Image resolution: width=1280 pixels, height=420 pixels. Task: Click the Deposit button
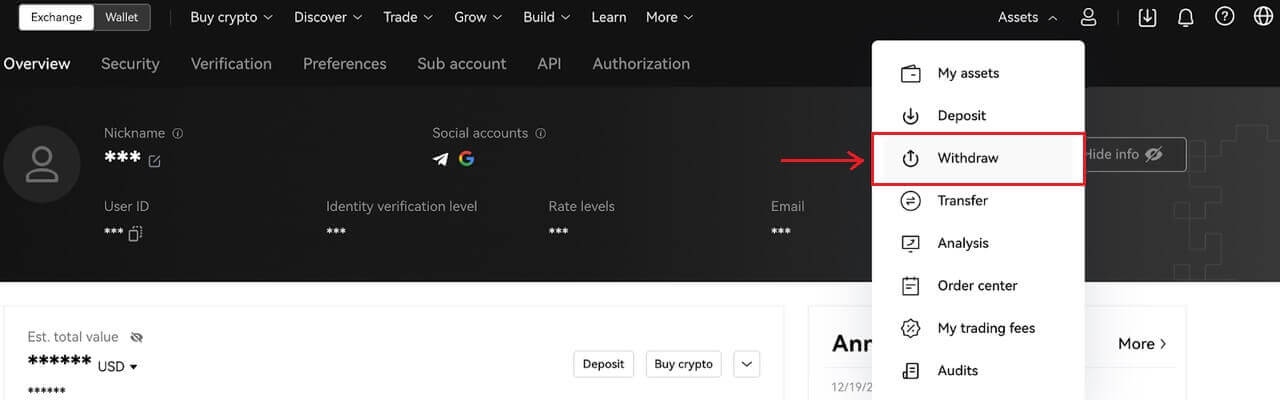603,364
